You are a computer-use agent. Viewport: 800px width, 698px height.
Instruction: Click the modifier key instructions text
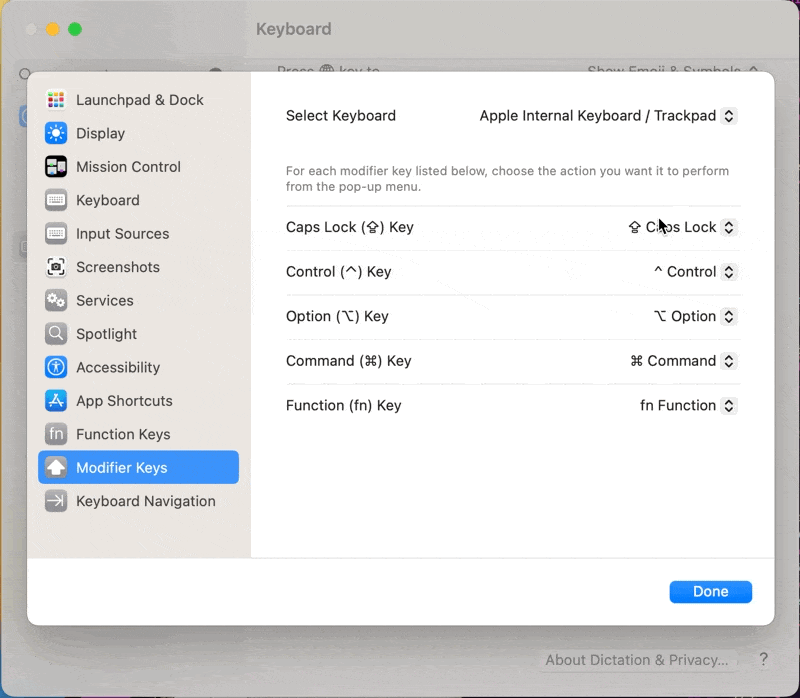click(x=507, y=179)
